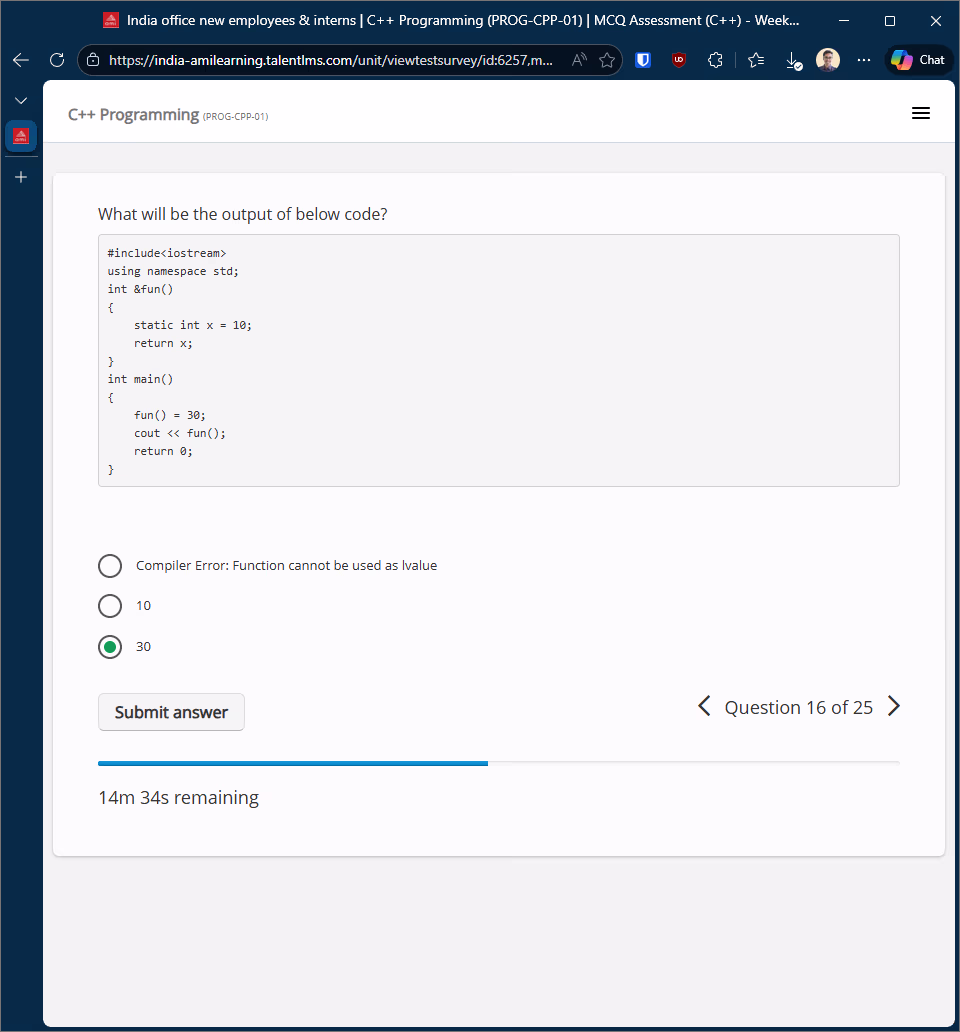Click the browser profile avatar
This screenshot has width=960, height=1032.
[x=828, y=60]
